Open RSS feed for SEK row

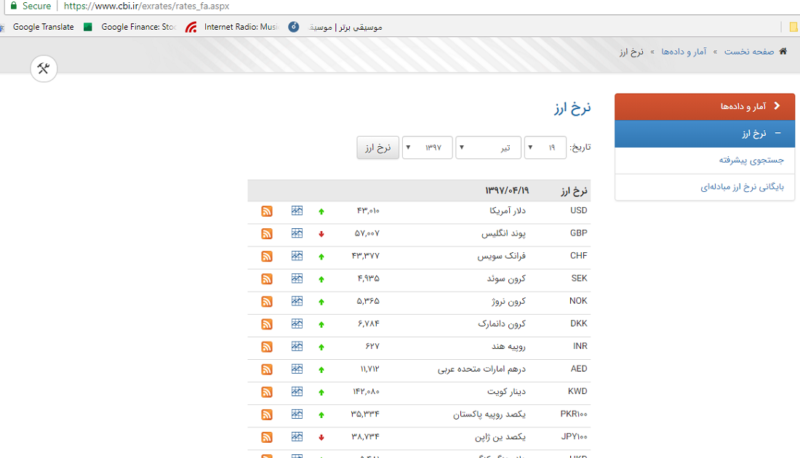tap(266, 279)
